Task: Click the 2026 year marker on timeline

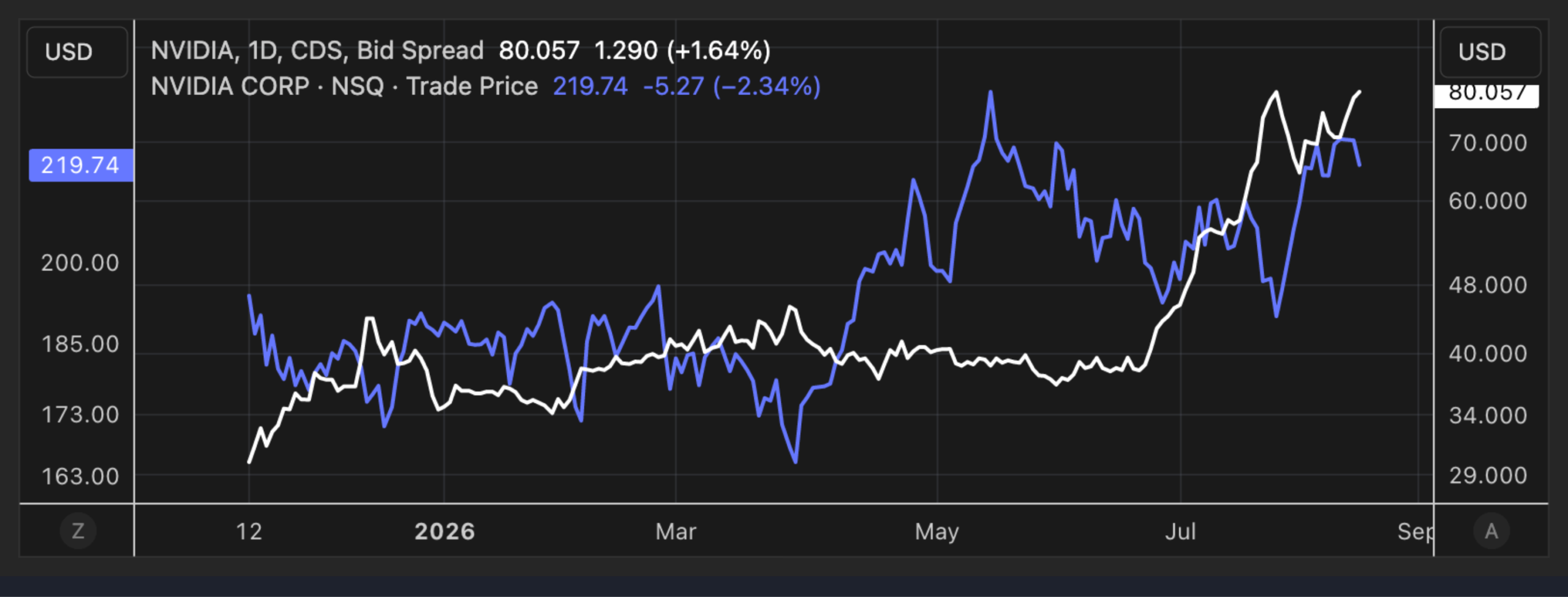Action: point(445,531)
